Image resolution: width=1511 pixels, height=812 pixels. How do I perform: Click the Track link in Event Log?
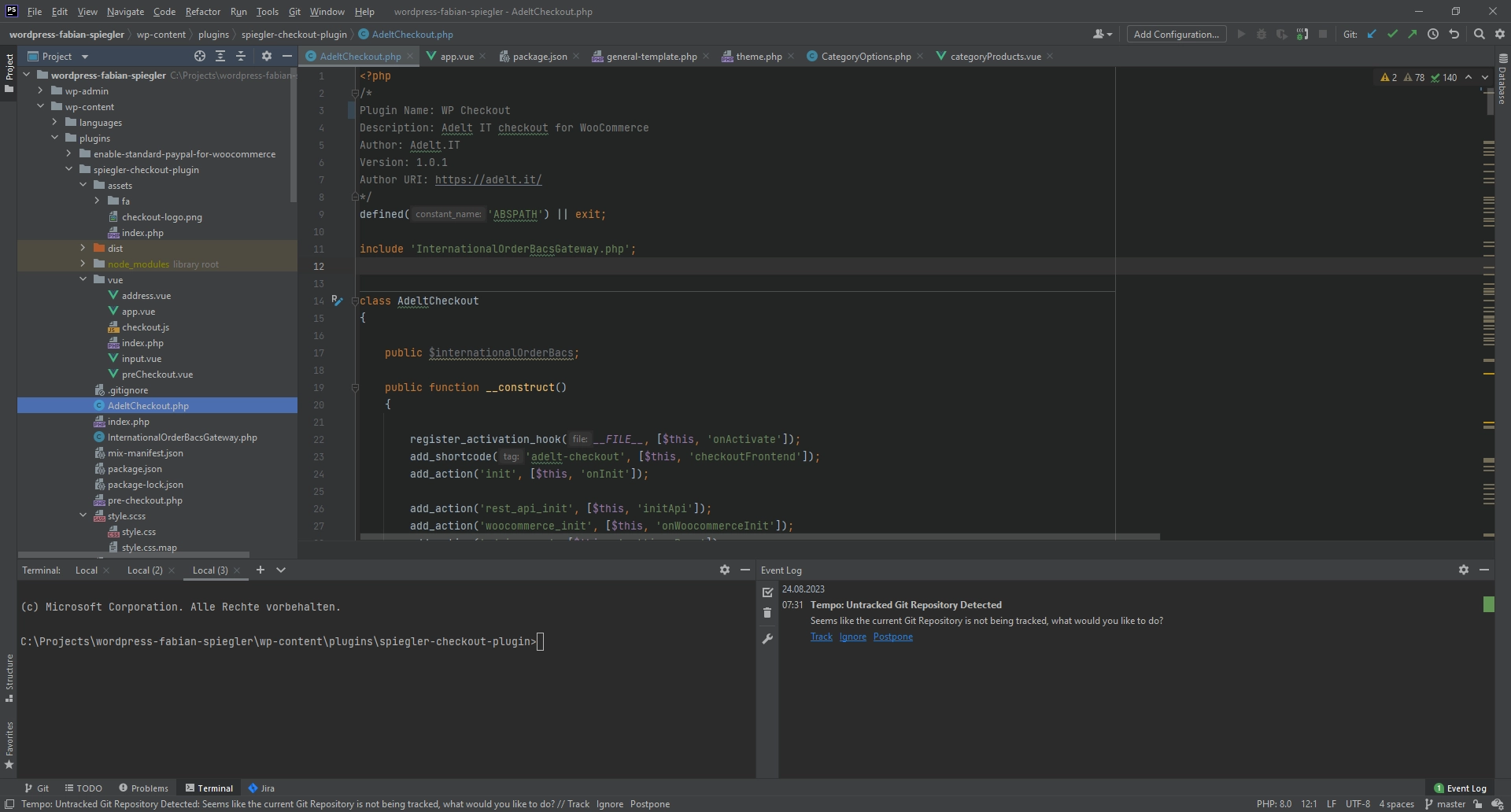[x=822, y=637]
